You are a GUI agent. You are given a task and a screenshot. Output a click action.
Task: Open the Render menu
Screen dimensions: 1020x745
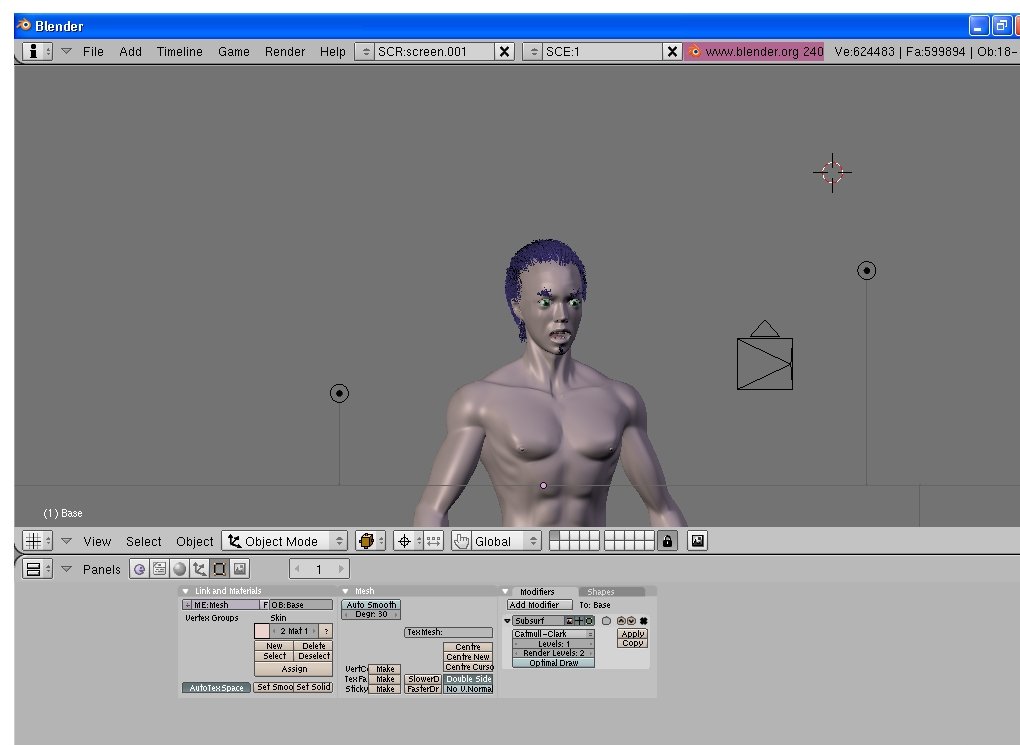coord(285,51)
